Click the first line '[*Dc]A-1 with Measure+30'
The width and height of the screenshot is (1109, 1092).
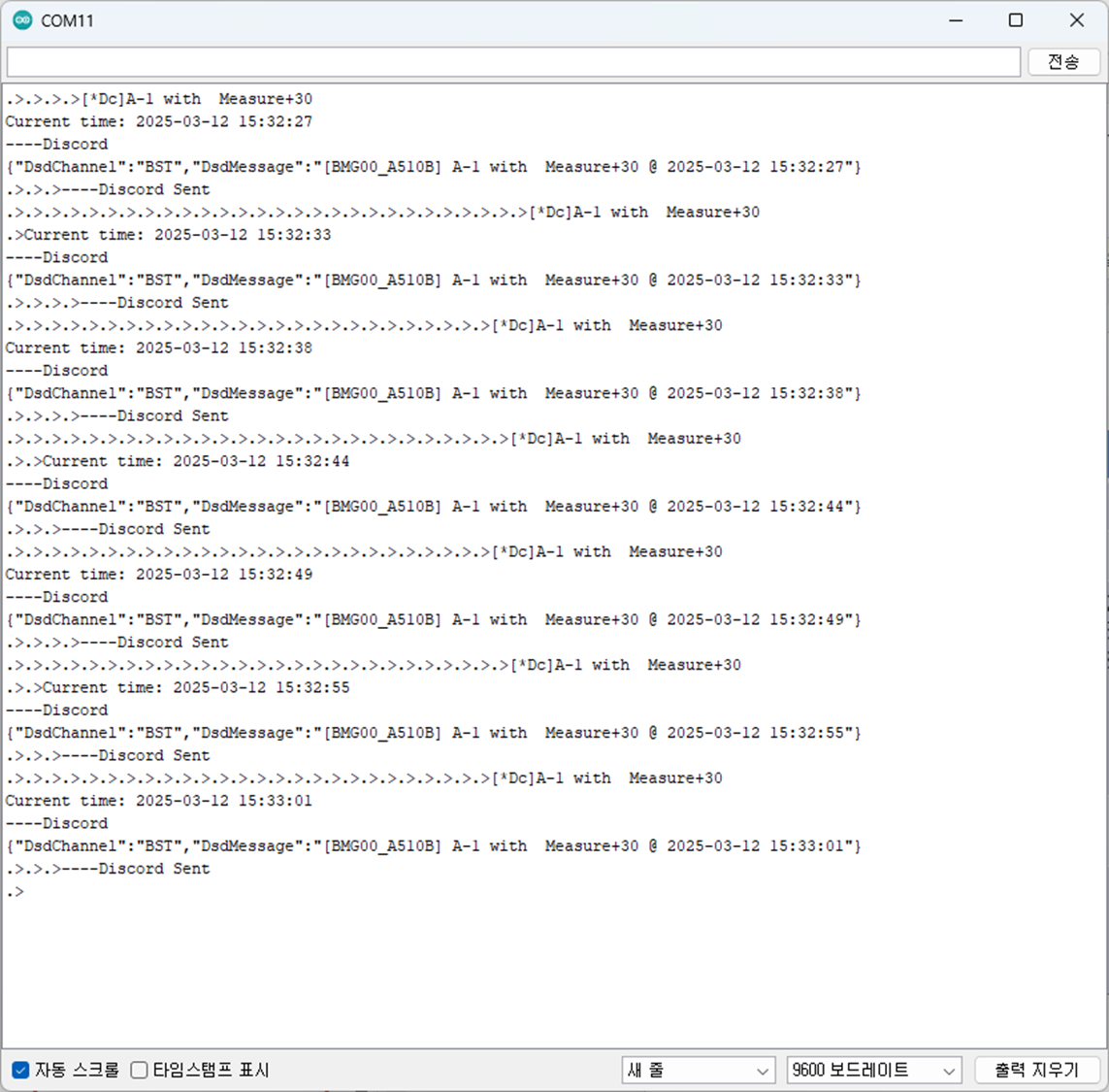pos(197,99)
